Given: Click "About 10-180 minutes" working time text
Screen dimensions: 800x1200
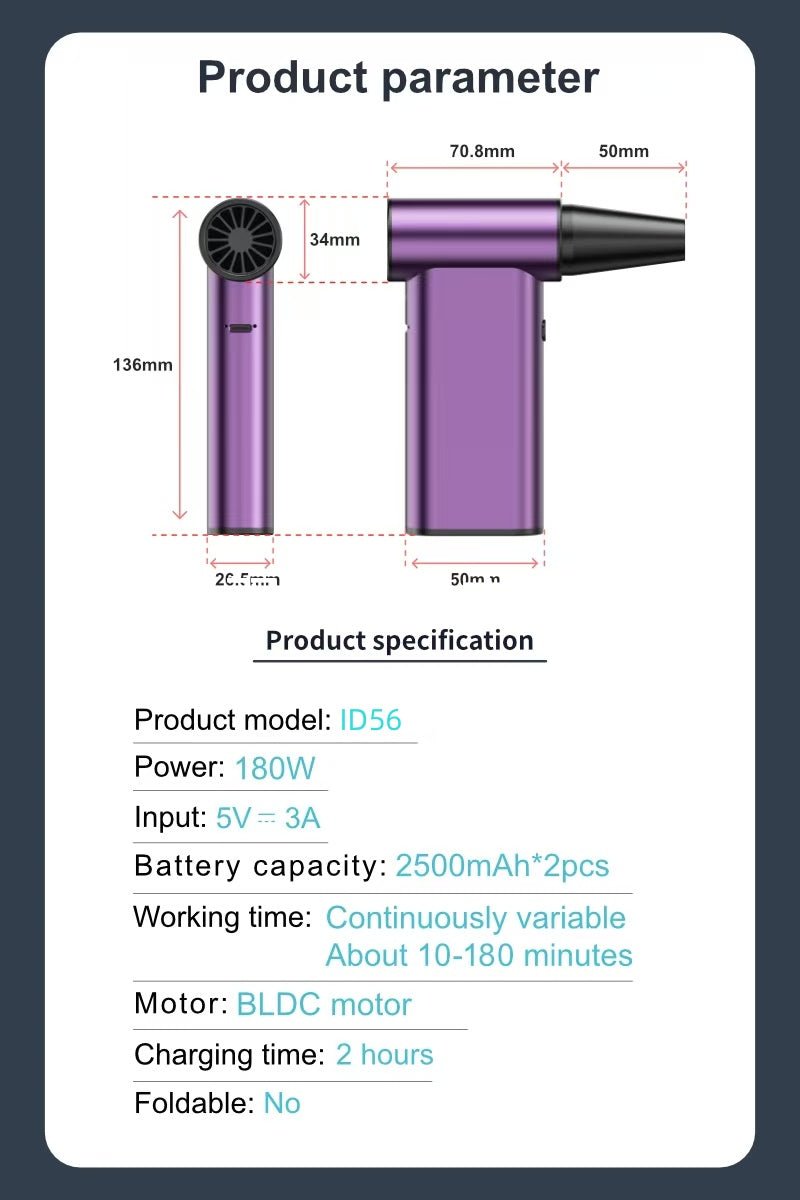Looking at the screenshot, I should point(479,955).
